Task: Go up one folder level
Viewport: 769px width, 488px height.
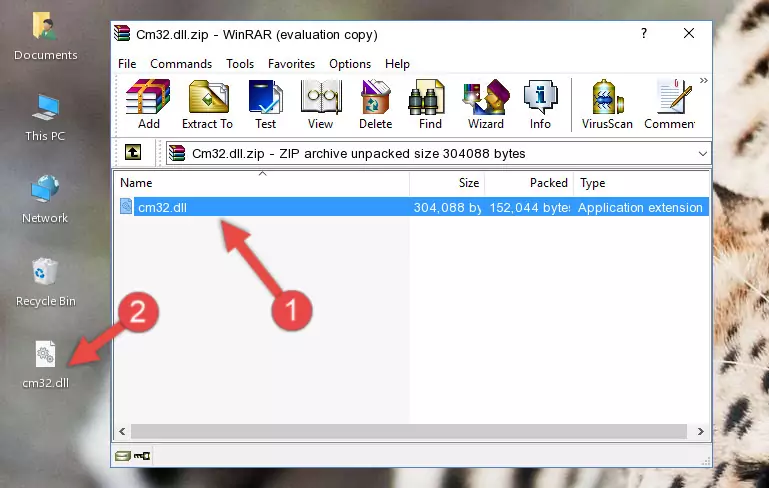Action: 133,153
